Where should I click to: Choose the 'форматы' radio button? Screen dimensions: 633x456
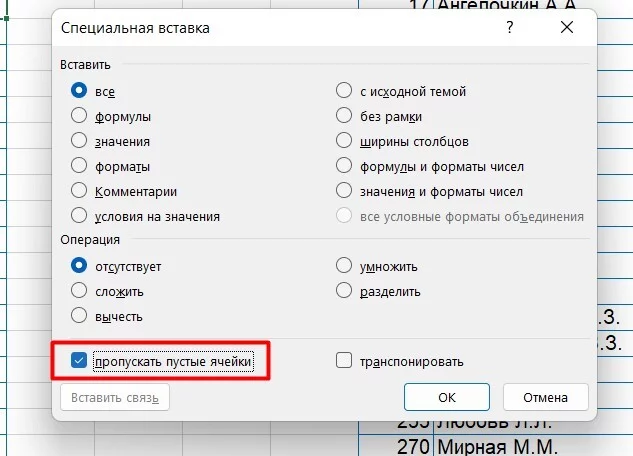(x=79, y=165)
